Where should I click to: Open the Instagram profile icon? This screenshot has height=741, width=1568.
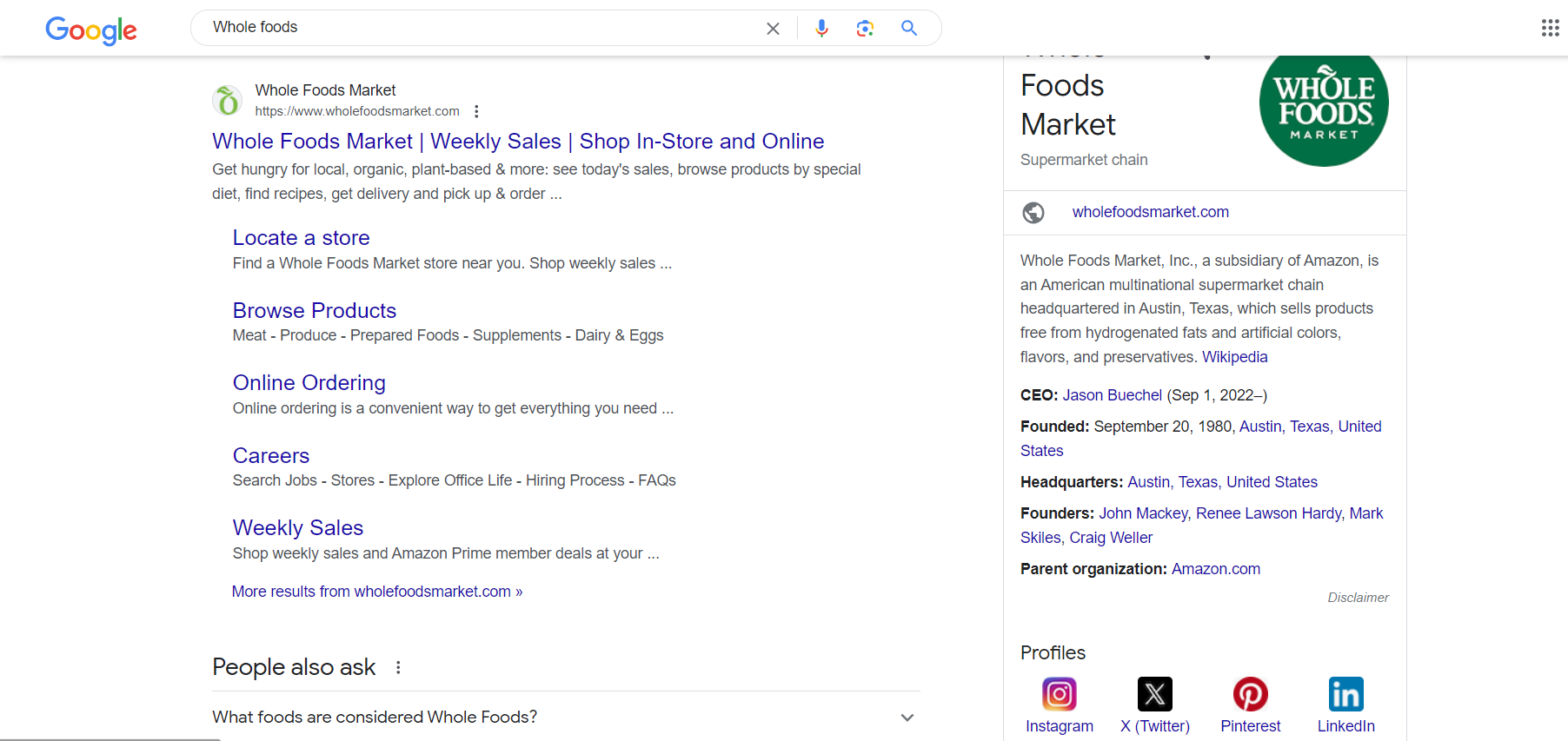(x=1060, y=694)
